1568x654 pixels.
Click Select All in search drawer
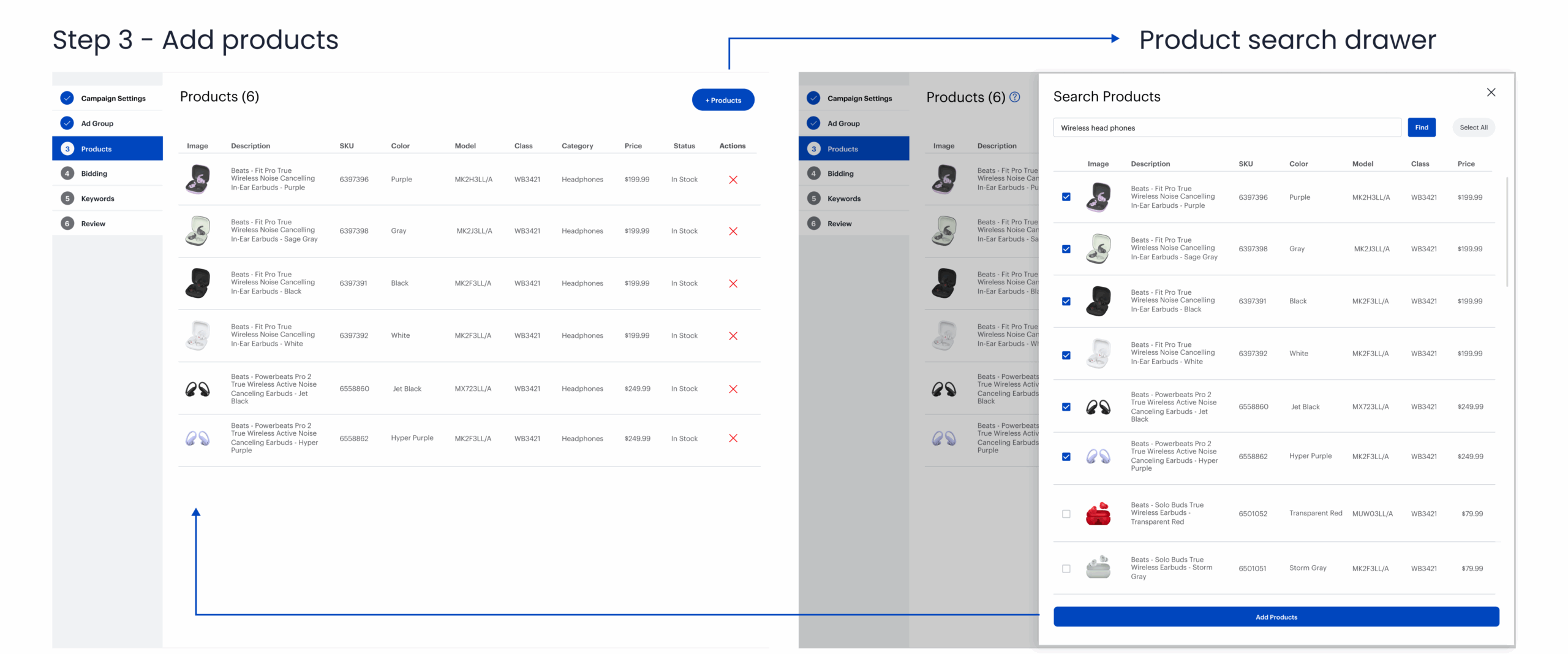1473,127
